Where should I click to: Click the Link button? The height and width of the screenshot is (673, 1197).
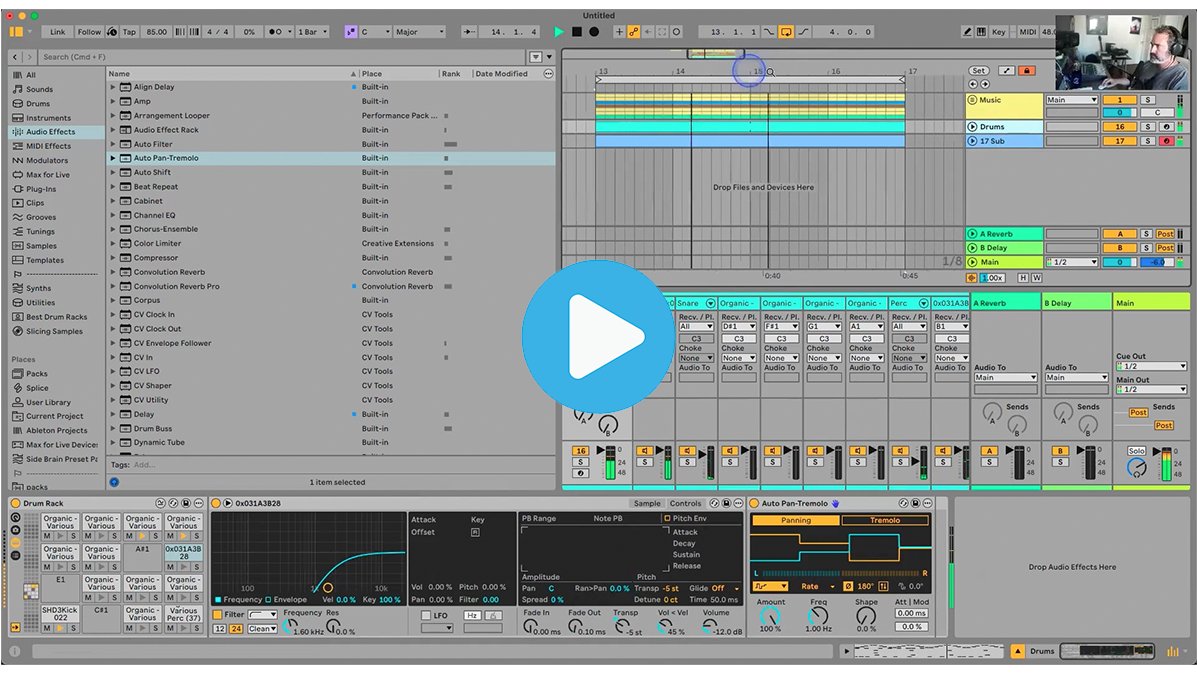pos(58,32)
